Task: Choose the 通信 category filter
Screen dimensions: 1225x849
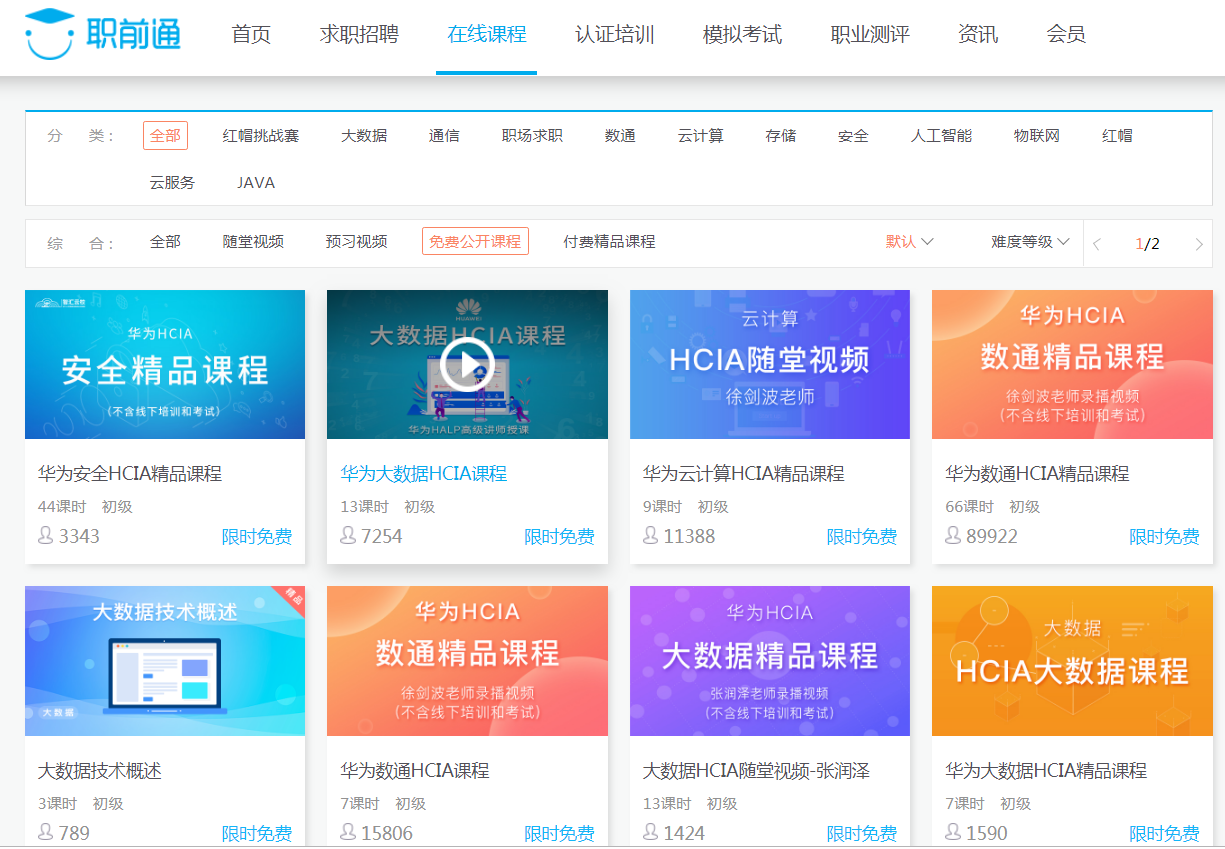Action: (x=444, y=136)
